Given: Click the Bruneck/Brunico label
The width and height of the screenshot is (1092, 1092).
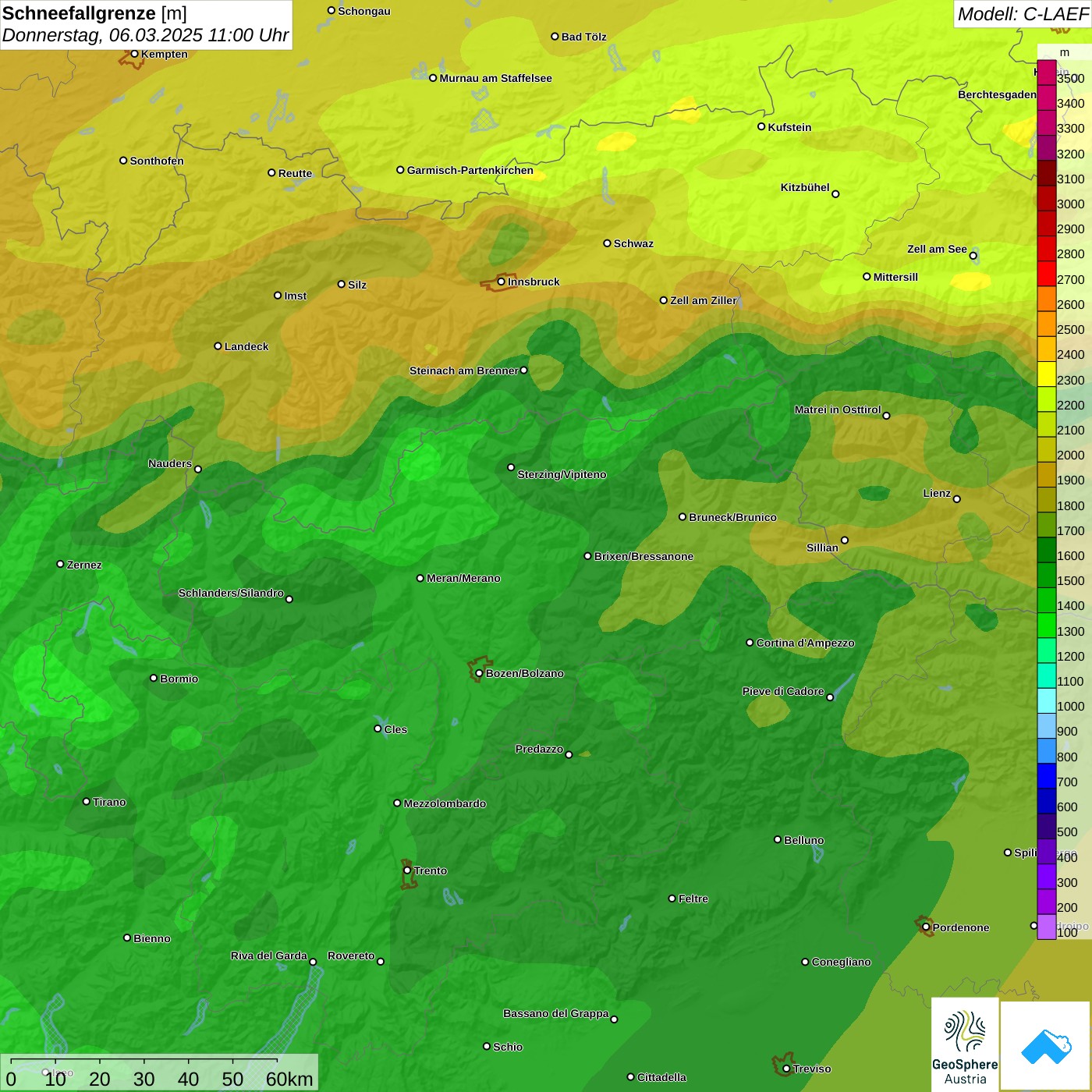Looking at the screenshot, I should [x=732, y=517].
